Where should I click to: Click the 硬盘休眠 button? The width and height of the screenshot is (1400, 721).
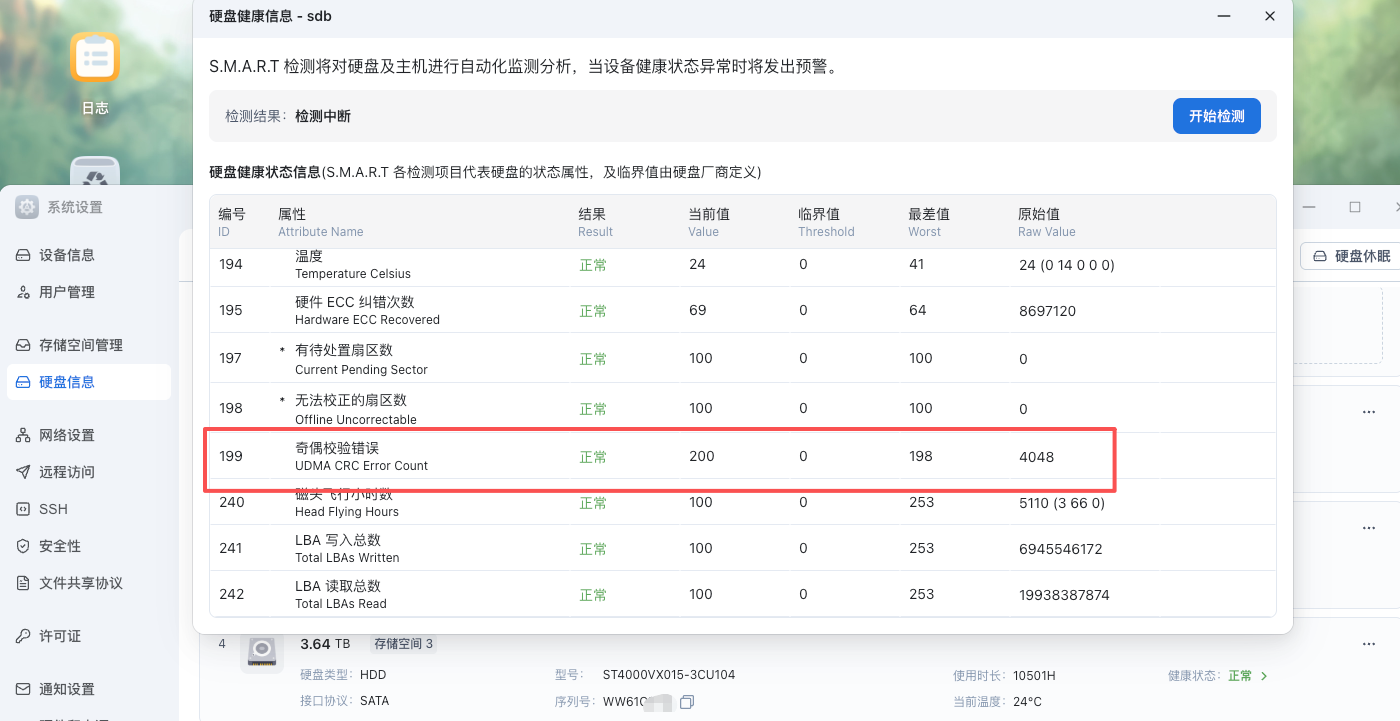pos(1351,256)
